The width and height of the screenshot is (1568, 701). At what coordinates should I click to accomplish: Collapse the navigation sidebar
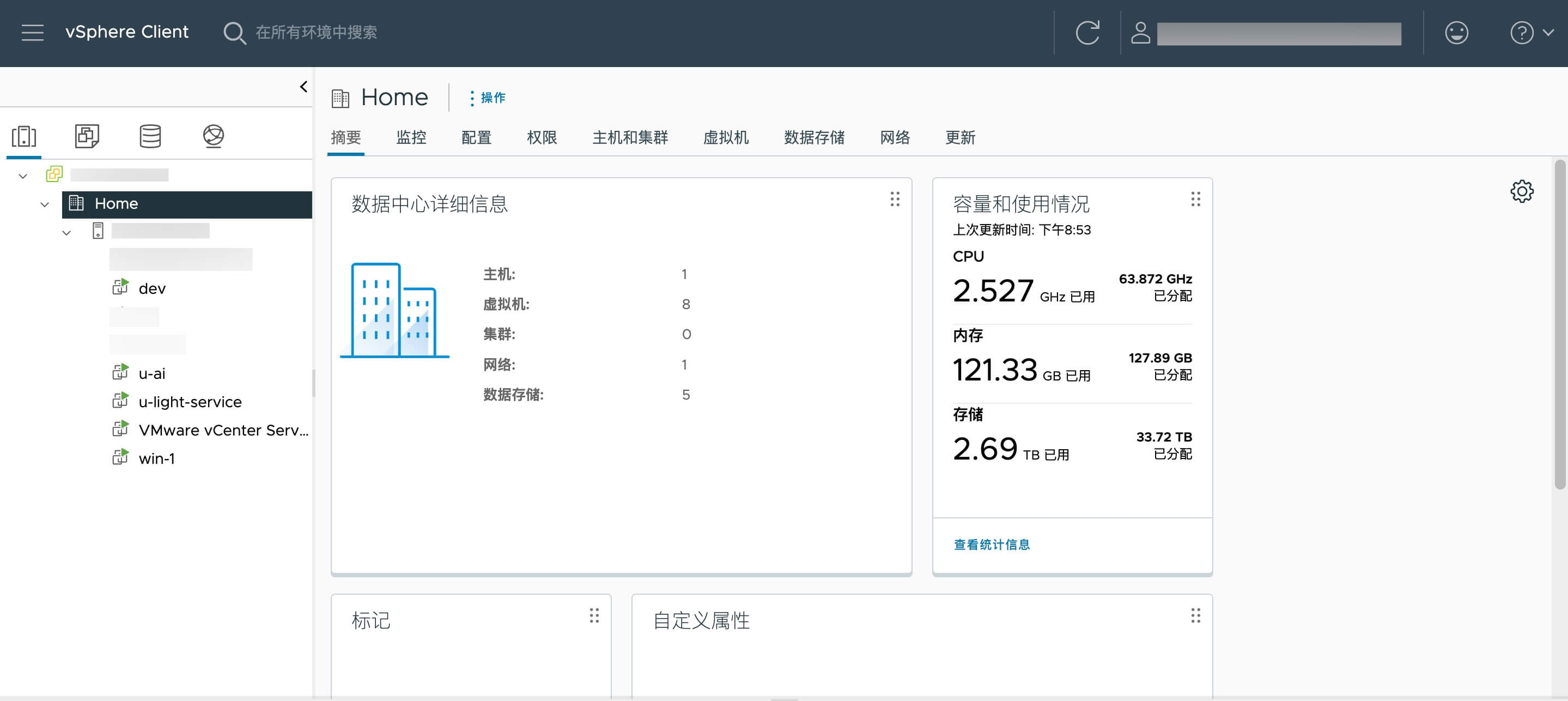coord(303,87)
